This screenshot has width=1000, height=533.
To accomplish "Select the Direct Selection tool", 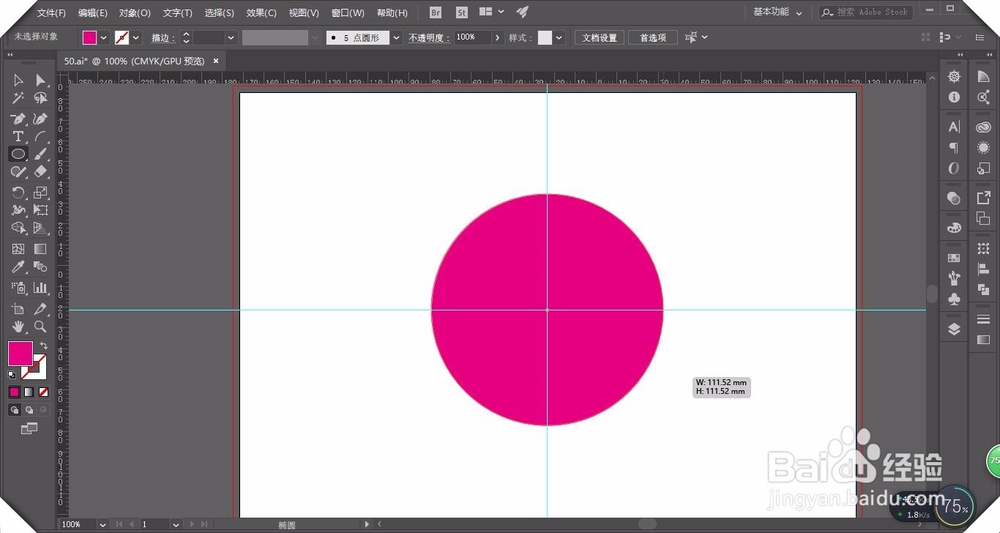I will (x=40, y=80).
